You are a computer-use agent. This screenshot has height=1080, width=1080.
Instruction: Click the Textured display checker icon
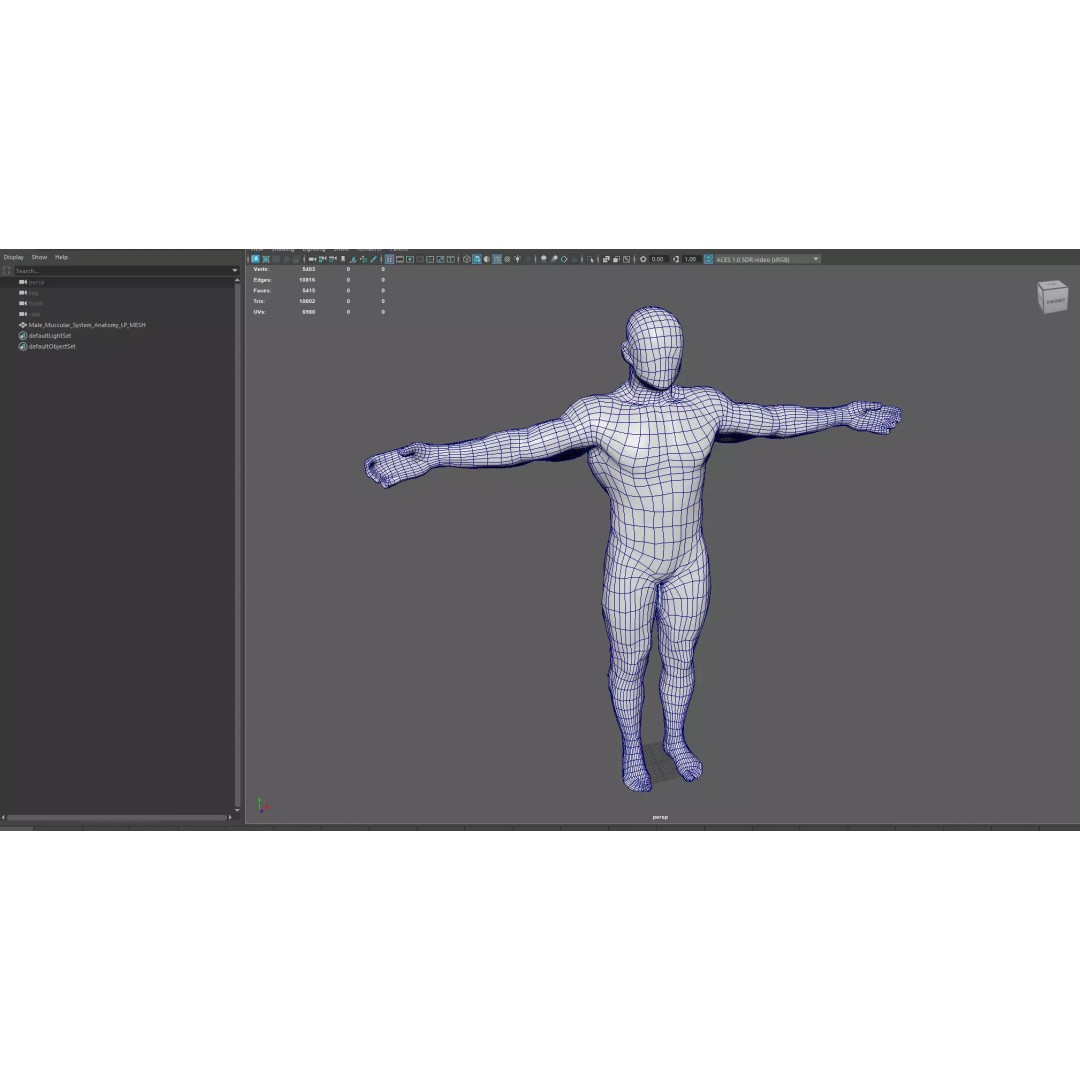[x=507, y=259]
